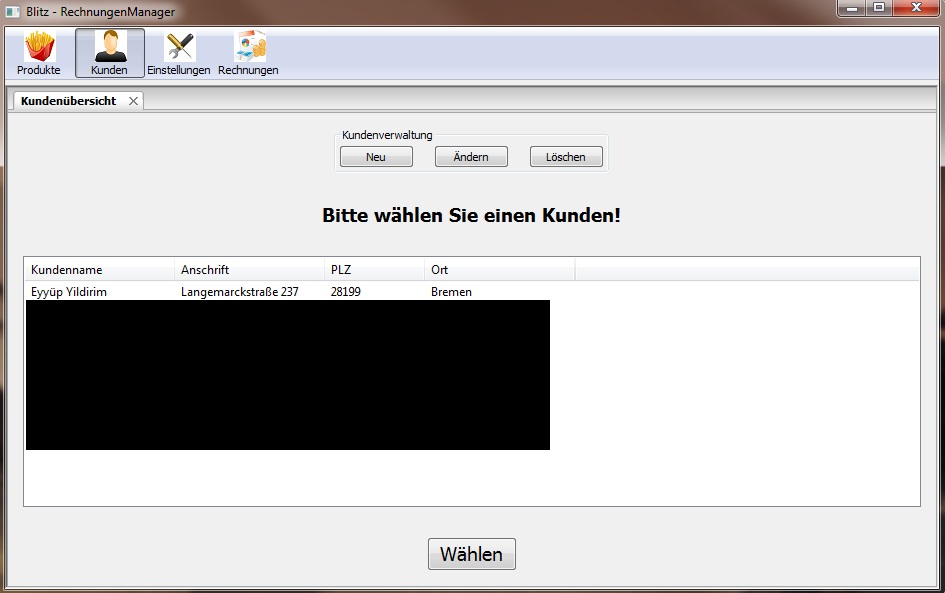Create a new customer with Neu
The image size is (945, 593).
pos(376,157)
